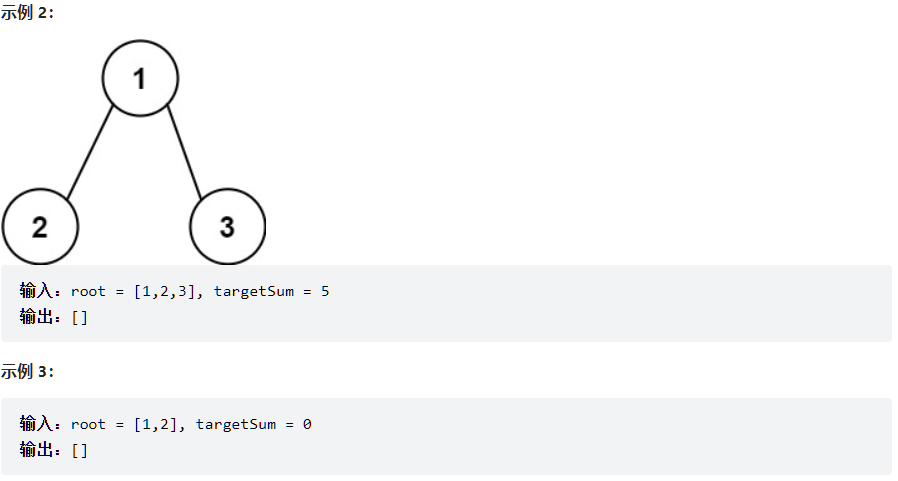Click the 'targetSum = 0' text
Screen dimensions: 898x481
coord(253,425)
